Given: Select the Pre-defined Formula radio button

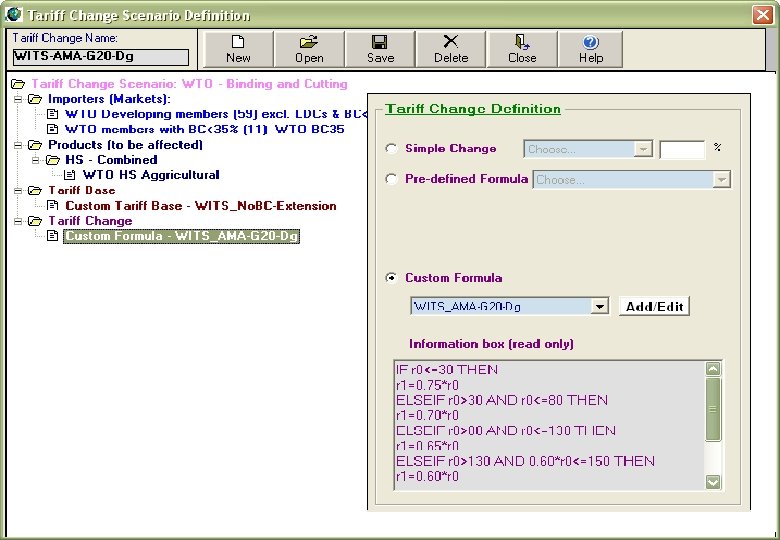Looking at the screenshot, I should 391,179.
